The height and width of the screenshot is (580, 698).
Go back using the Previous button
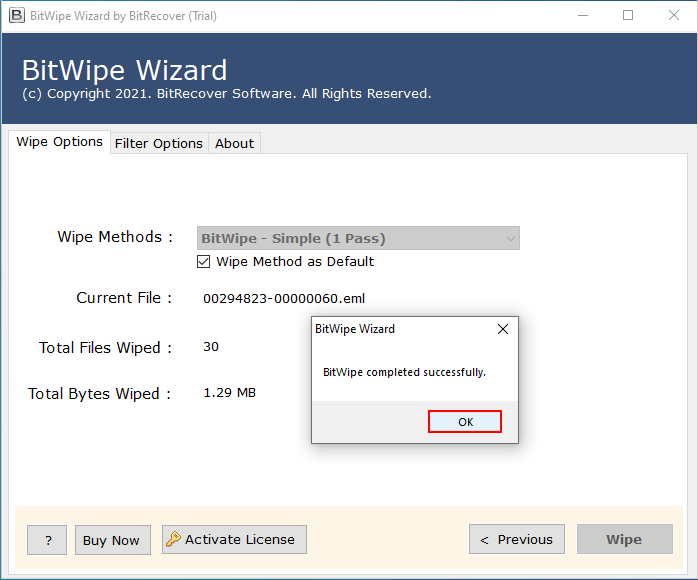point(516,539)
